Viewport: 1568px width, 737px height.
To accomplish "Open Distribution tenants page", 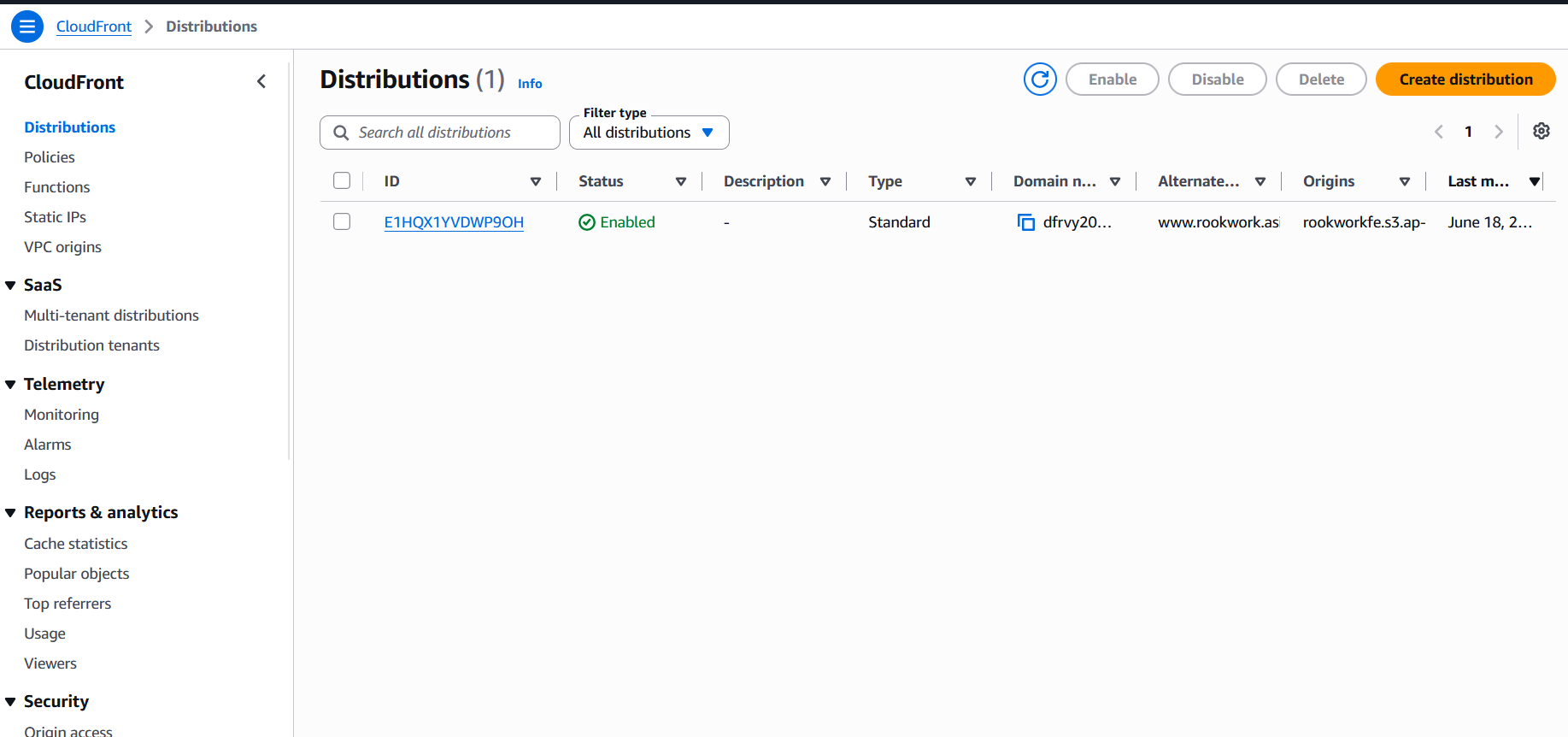I will point(91,345).
